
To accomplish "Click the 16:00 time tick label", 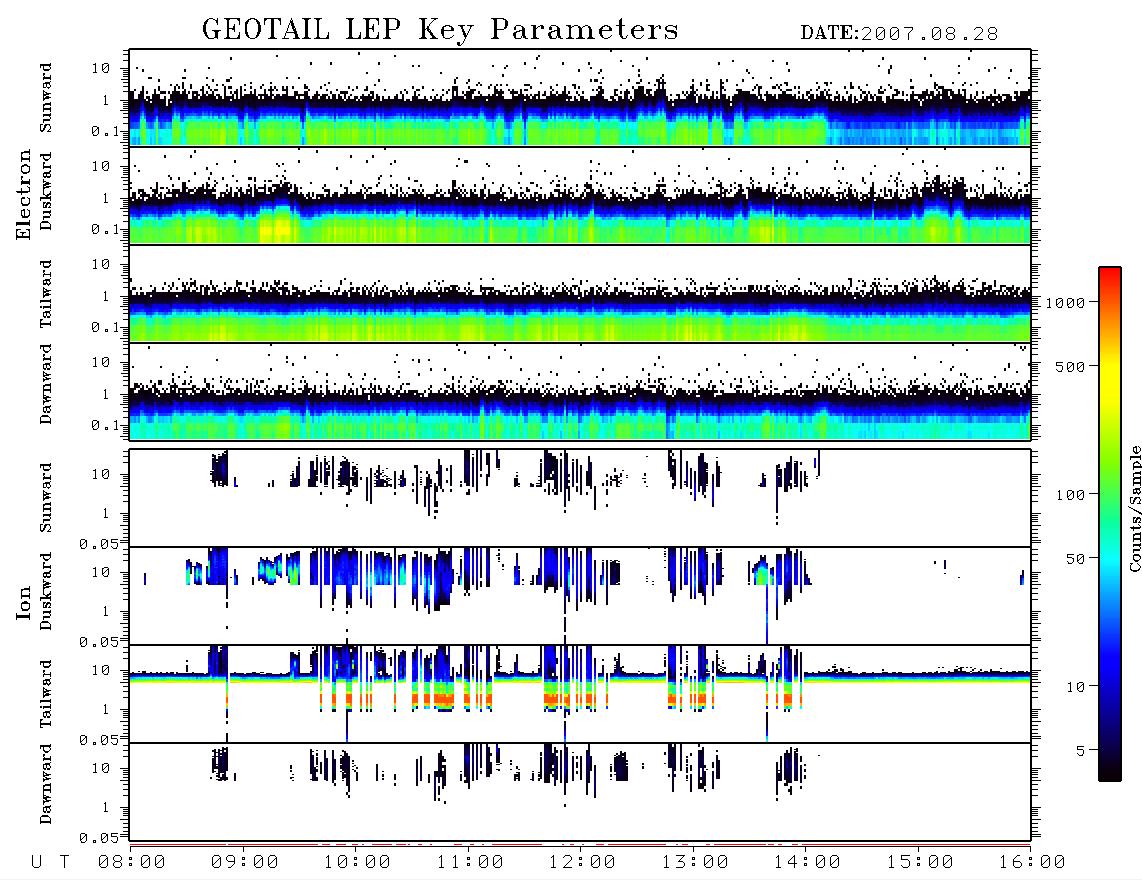I will coord(1032,862).
